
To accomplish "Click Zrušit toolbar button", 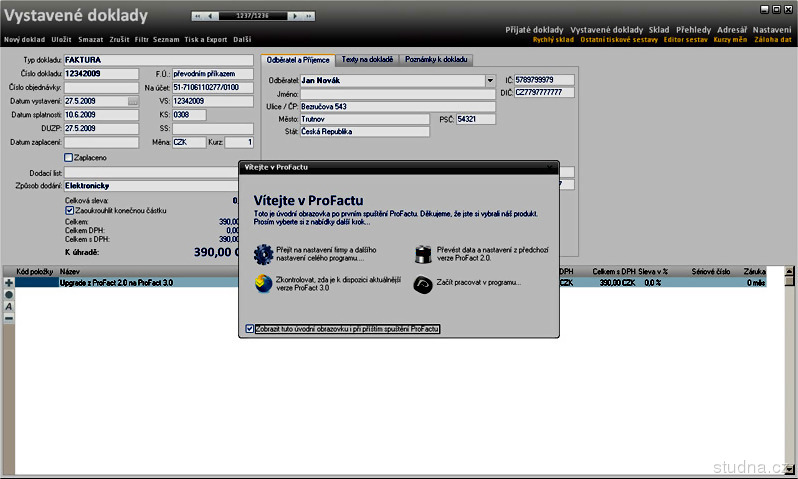I will tap(120, 39).
